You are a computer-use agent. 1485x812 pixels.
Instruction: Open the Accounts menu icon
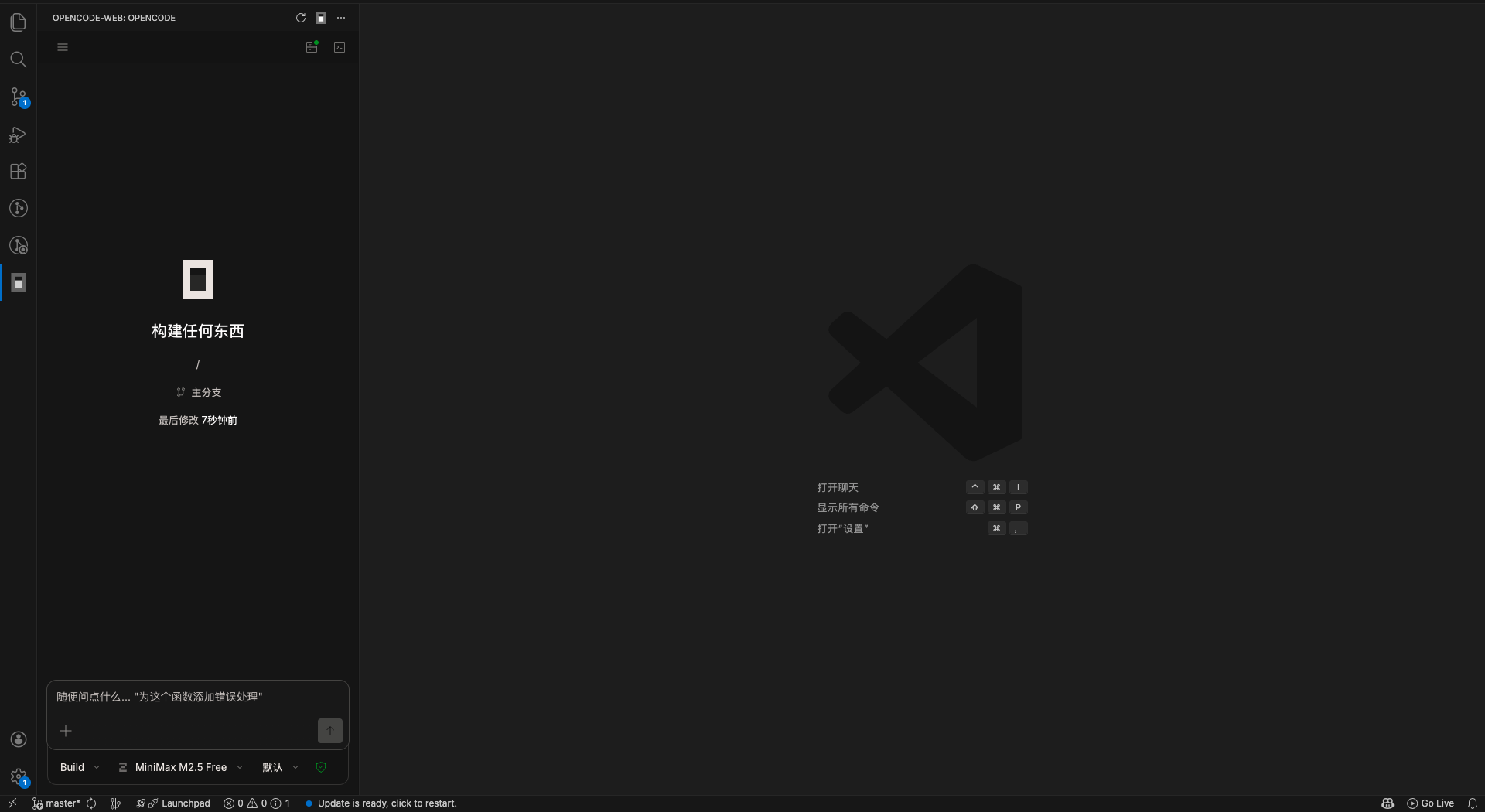pos(19,739)
